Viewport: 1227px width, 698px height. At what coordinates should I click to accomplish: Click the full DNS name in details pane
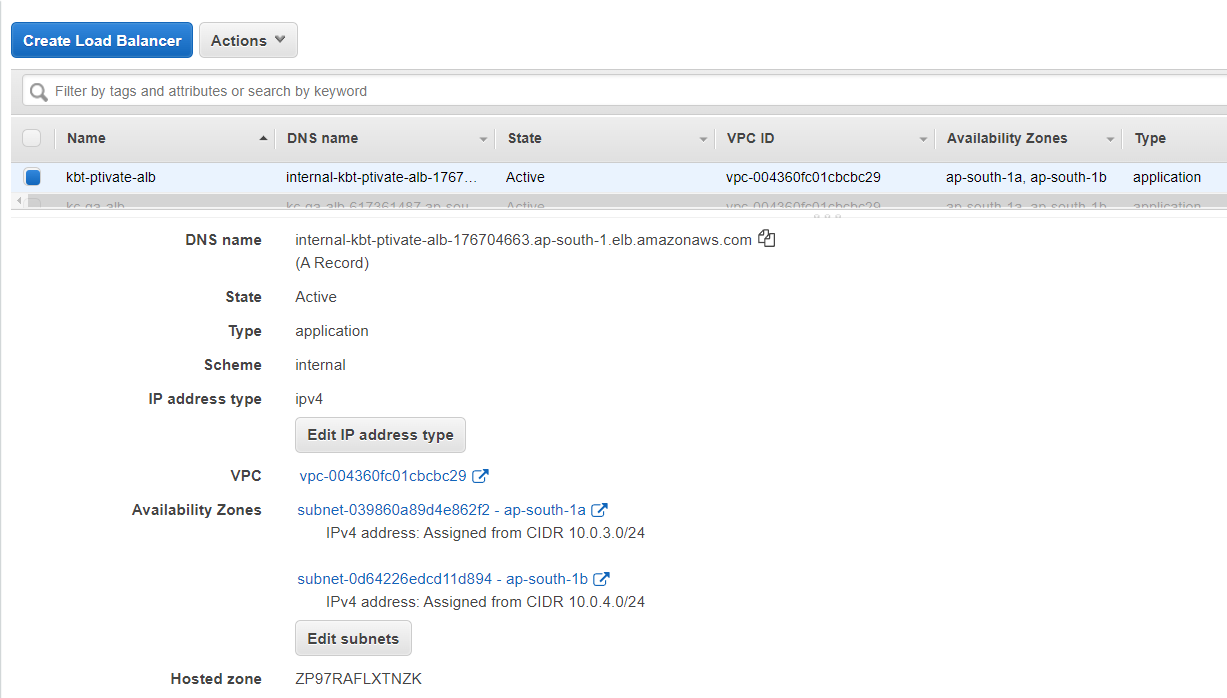523,239
